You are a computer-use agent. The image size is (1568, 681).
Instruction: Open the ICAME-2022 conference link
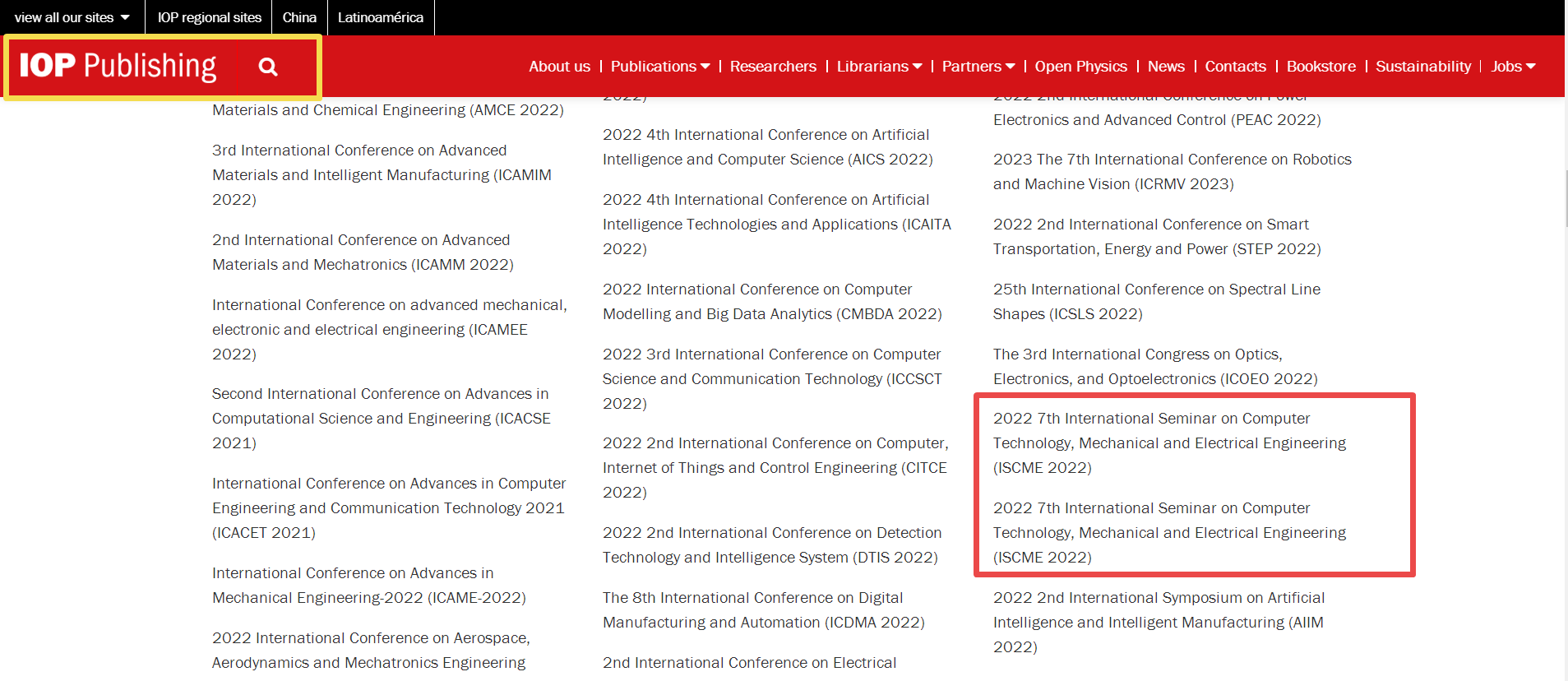coord(369,586)
